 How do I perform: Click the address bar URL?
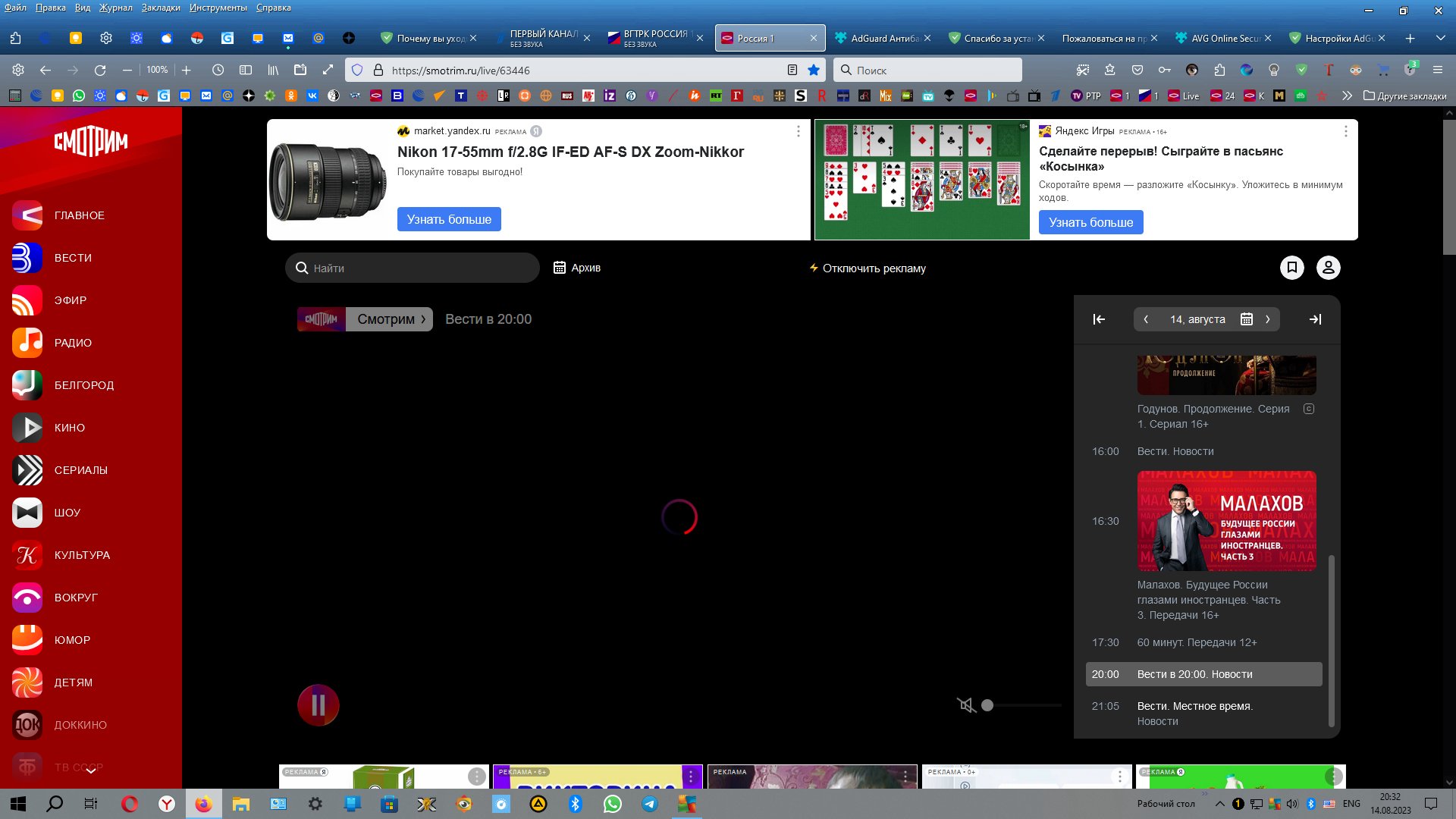[460, 71]
